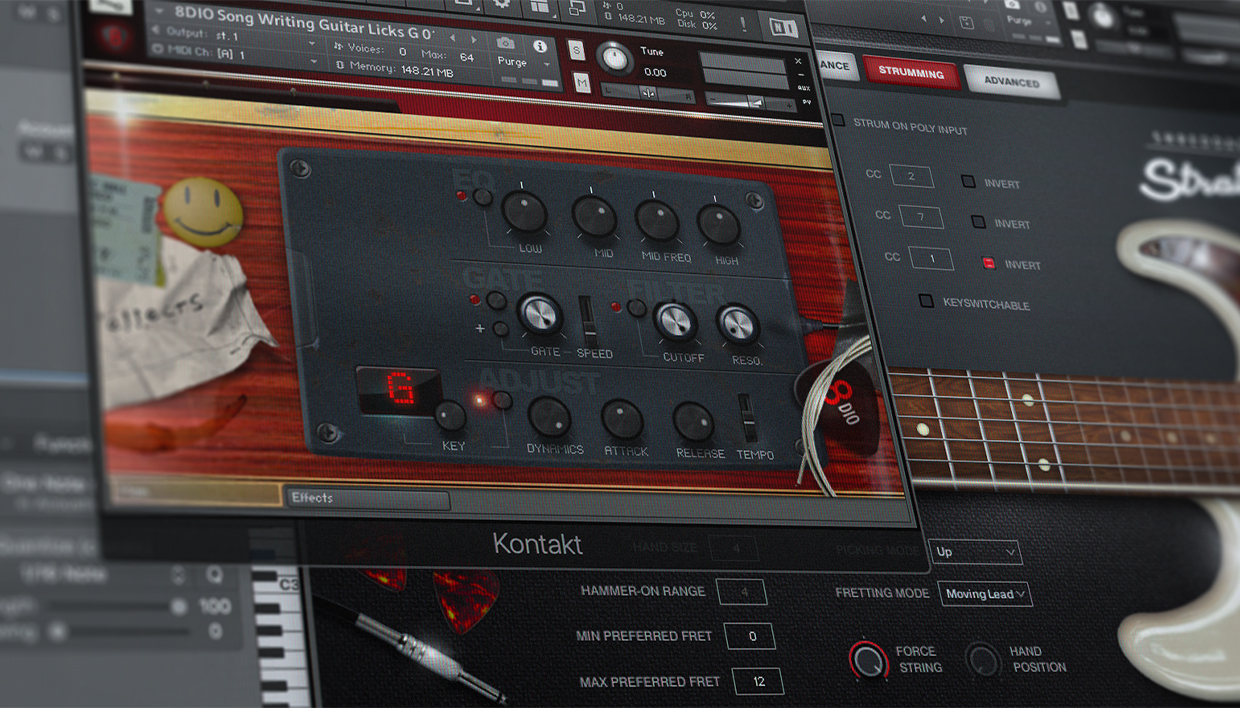This screenshot has width=1240, height=708.
Task: Open the instrument info icon beside the camera
Action: [x=540, y=46]
